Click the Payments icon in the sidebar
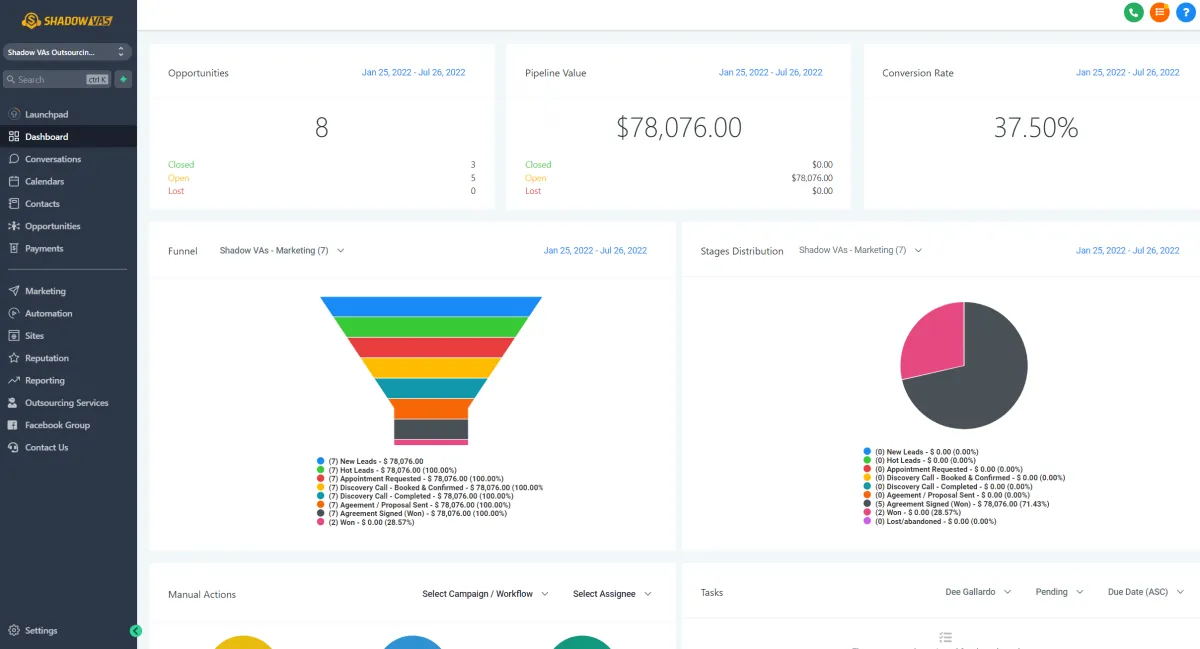Image resolution: width=1200 pixels, height=649 pixels. pos(14,248)
